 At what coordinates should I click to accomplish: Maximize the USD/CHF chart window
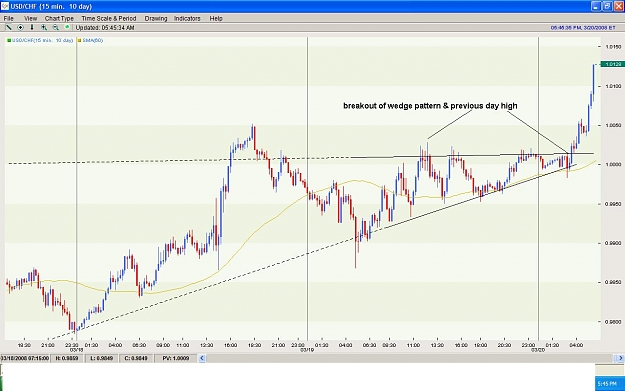click(607, 6)
